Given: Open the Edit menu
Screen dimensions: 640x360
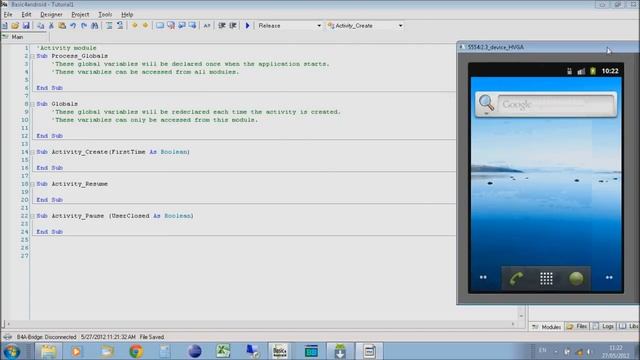Looking at the screenshot, I should click(x=27, y=14).
